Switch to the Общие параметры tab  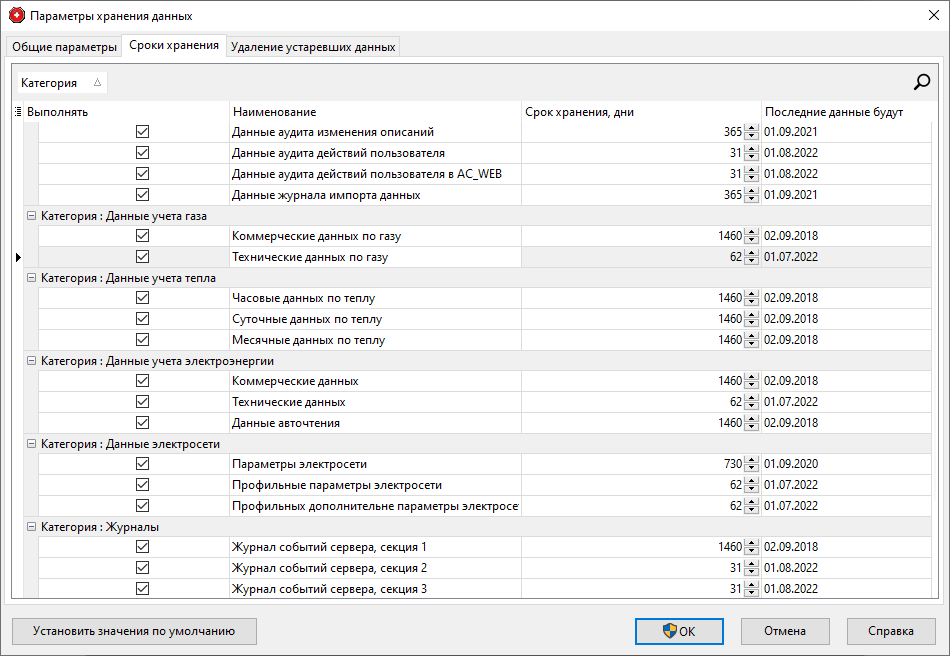pos(63,45)
